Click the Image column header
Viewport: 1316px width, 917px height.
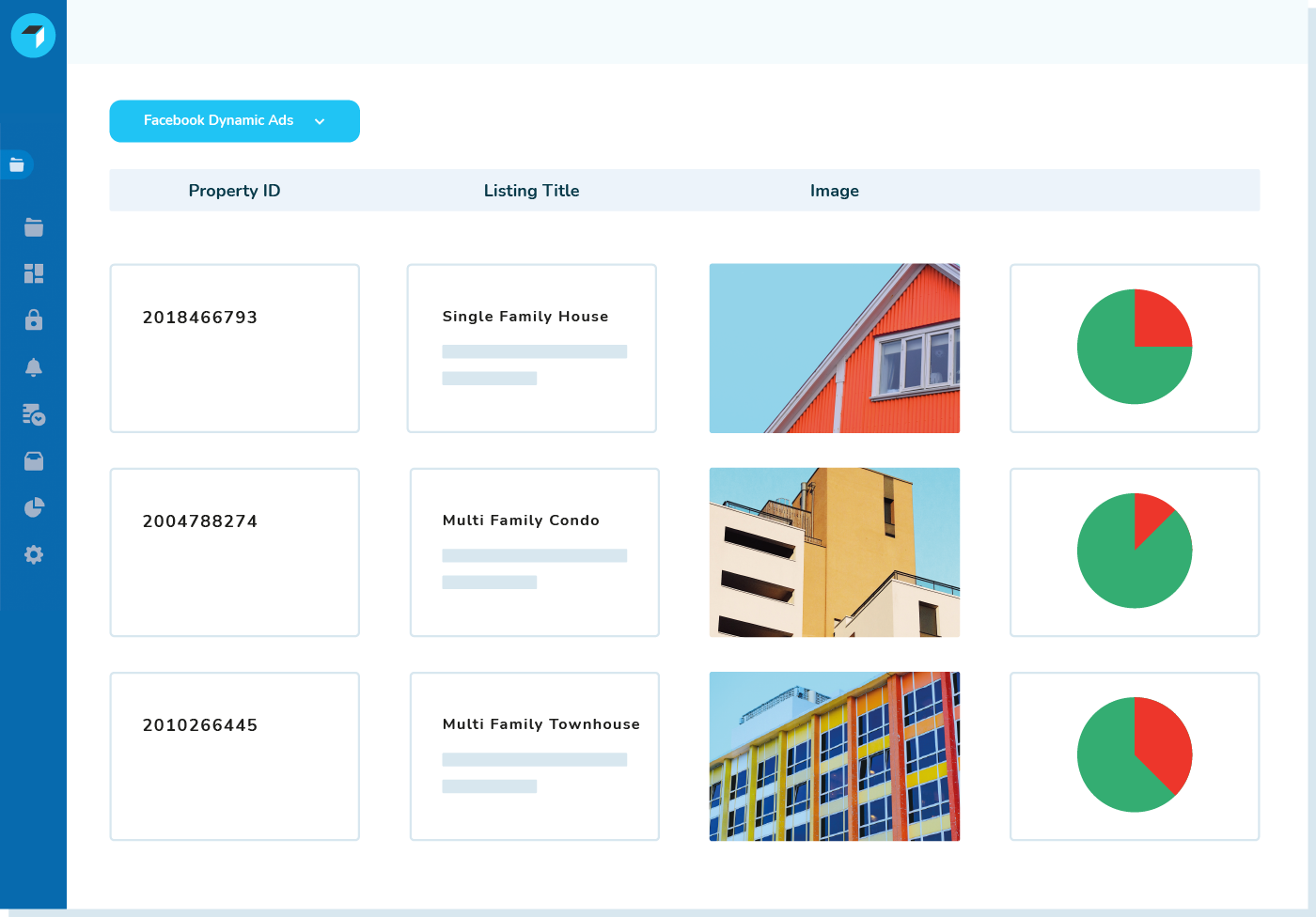(x=835, y=191)
